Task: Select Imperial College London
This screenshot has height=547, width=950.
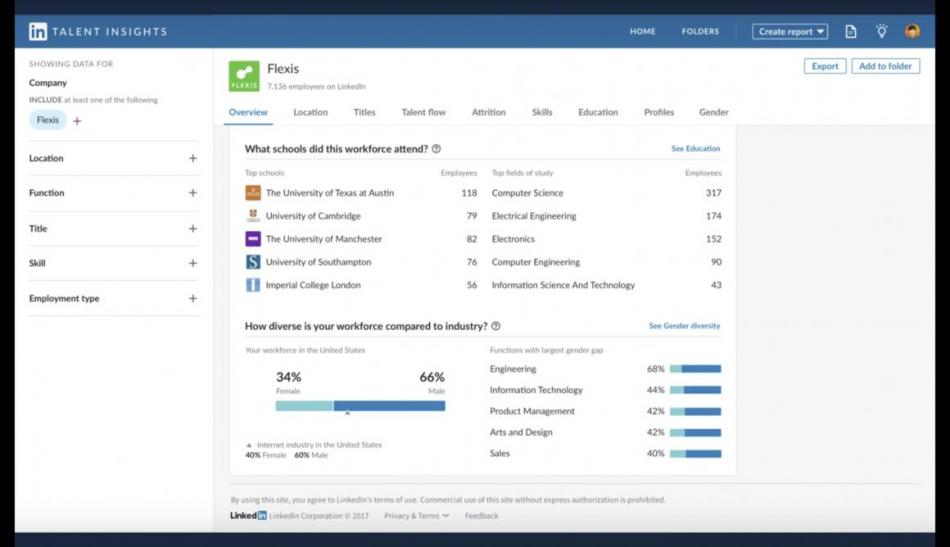Action: click(x=313, y=285)
